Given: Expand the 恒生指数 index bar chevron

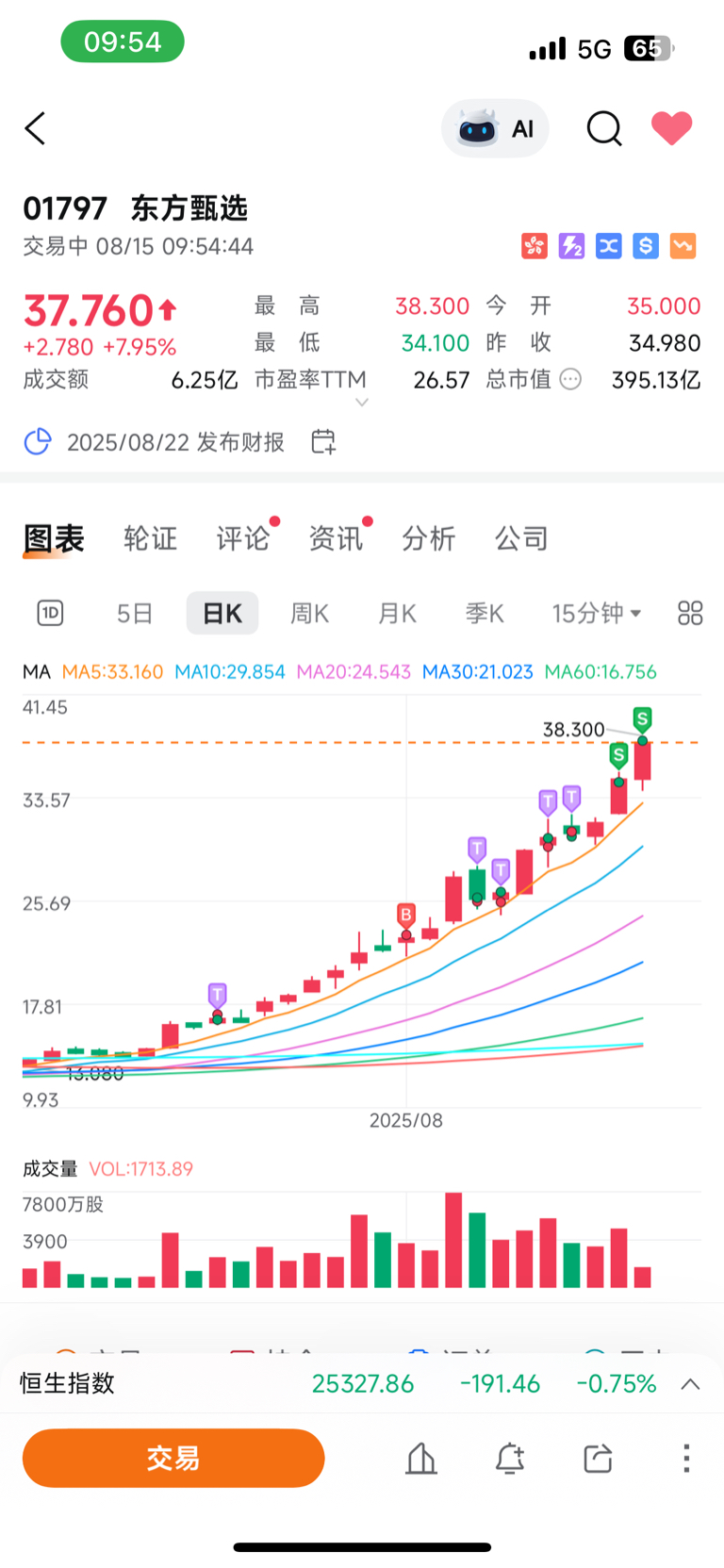Looking at the screenshot, I should [x=690, y=1384].
